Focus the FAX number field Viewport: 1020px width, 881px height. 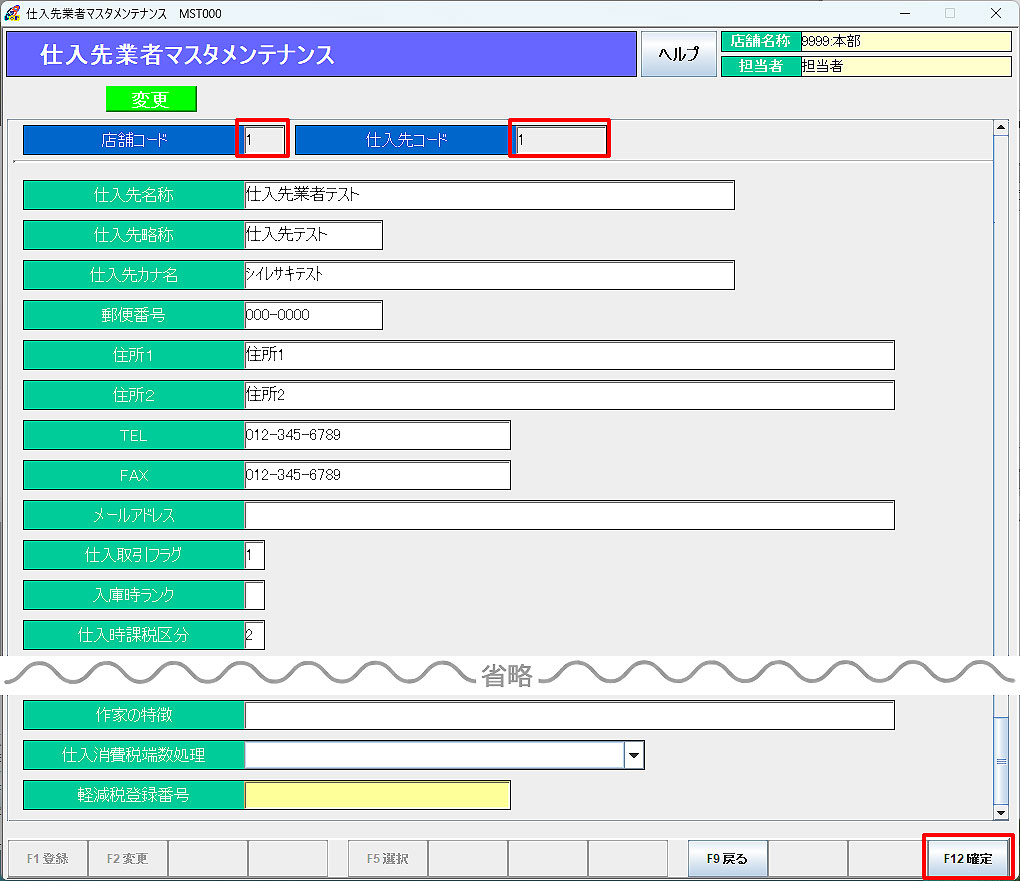pyautogui.click(x=377, y=475)
